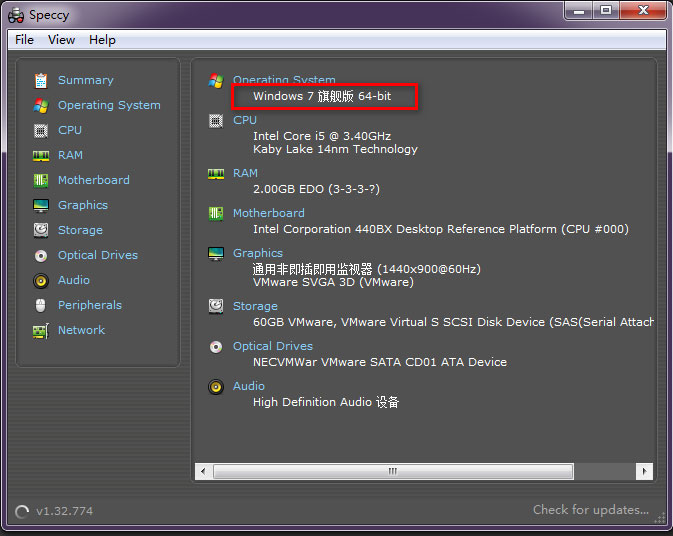Click the Summary clipboard icon in sidebar

tap(41, 80)
